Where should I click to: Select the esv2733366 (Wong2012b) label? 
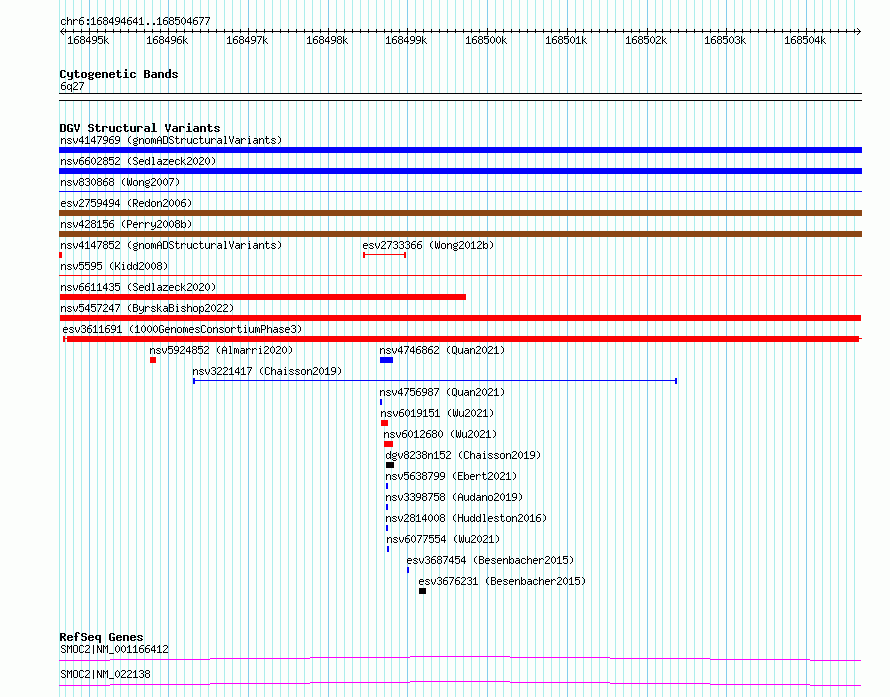428,245
